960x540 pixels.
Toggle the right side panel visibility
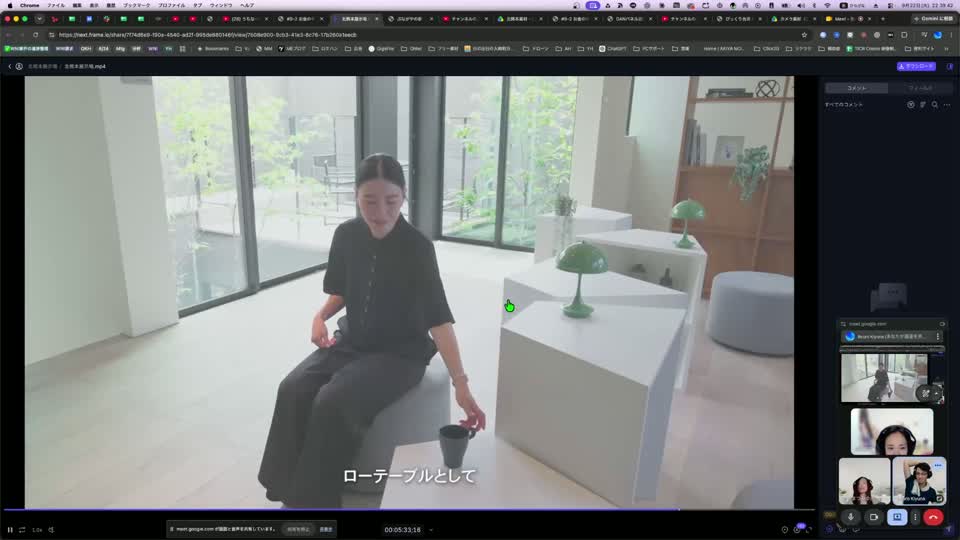click(x=950, y=66)
